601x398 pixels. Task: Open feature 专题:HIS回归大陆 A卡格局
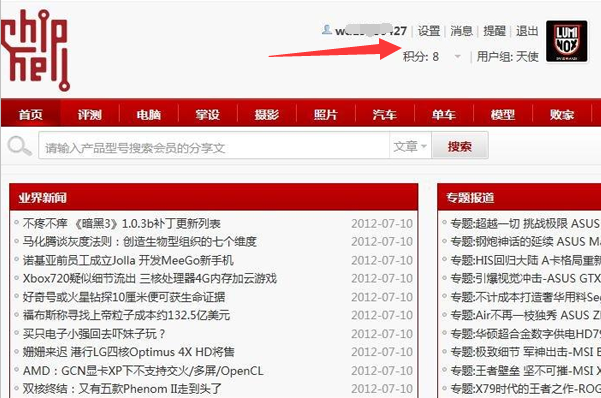(525, 260)
